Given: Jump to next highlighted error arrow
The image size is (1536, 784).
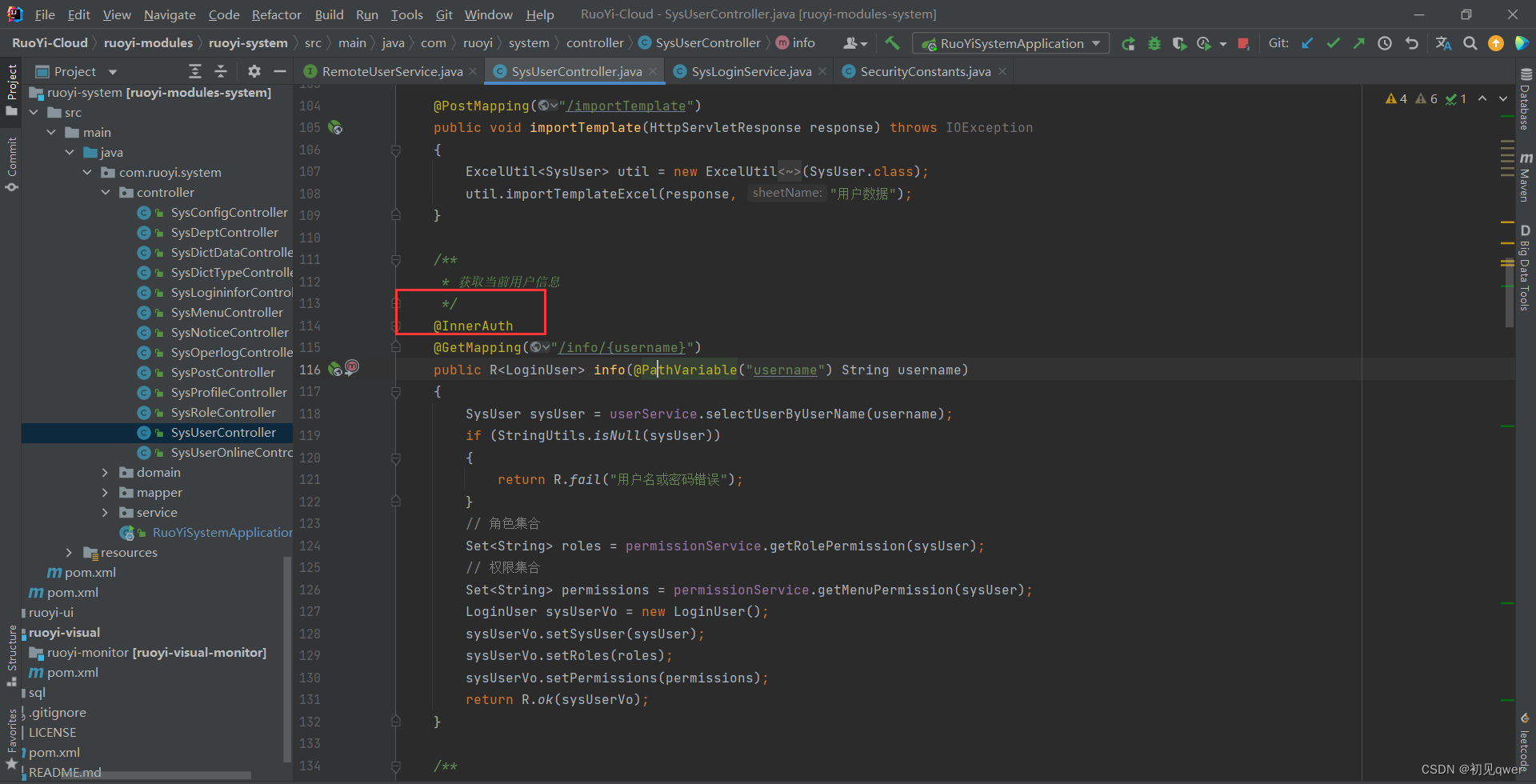Looking at the screenshot, I should (1503, 98).
